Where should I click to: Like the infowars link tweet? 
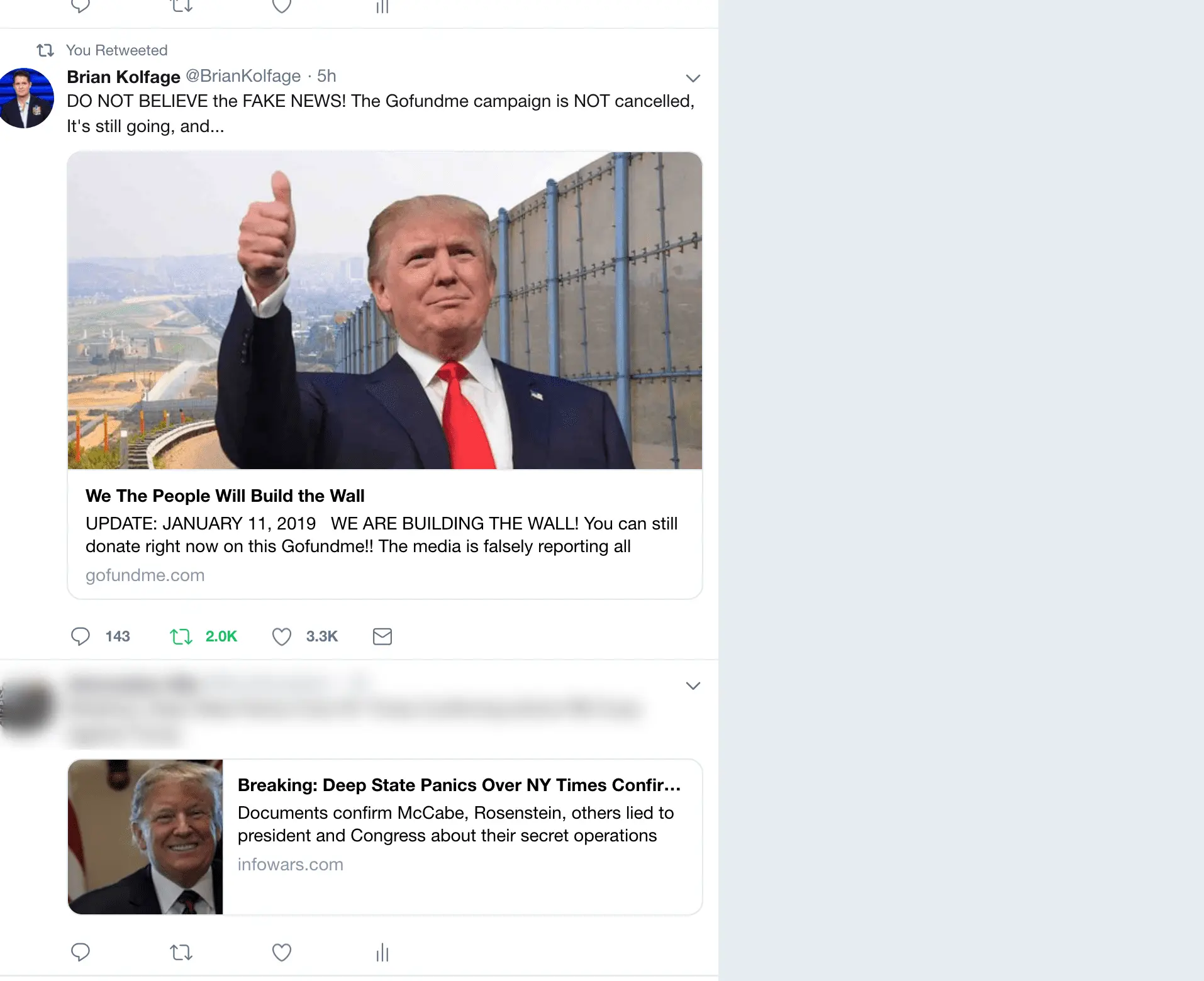click(282, 952)
